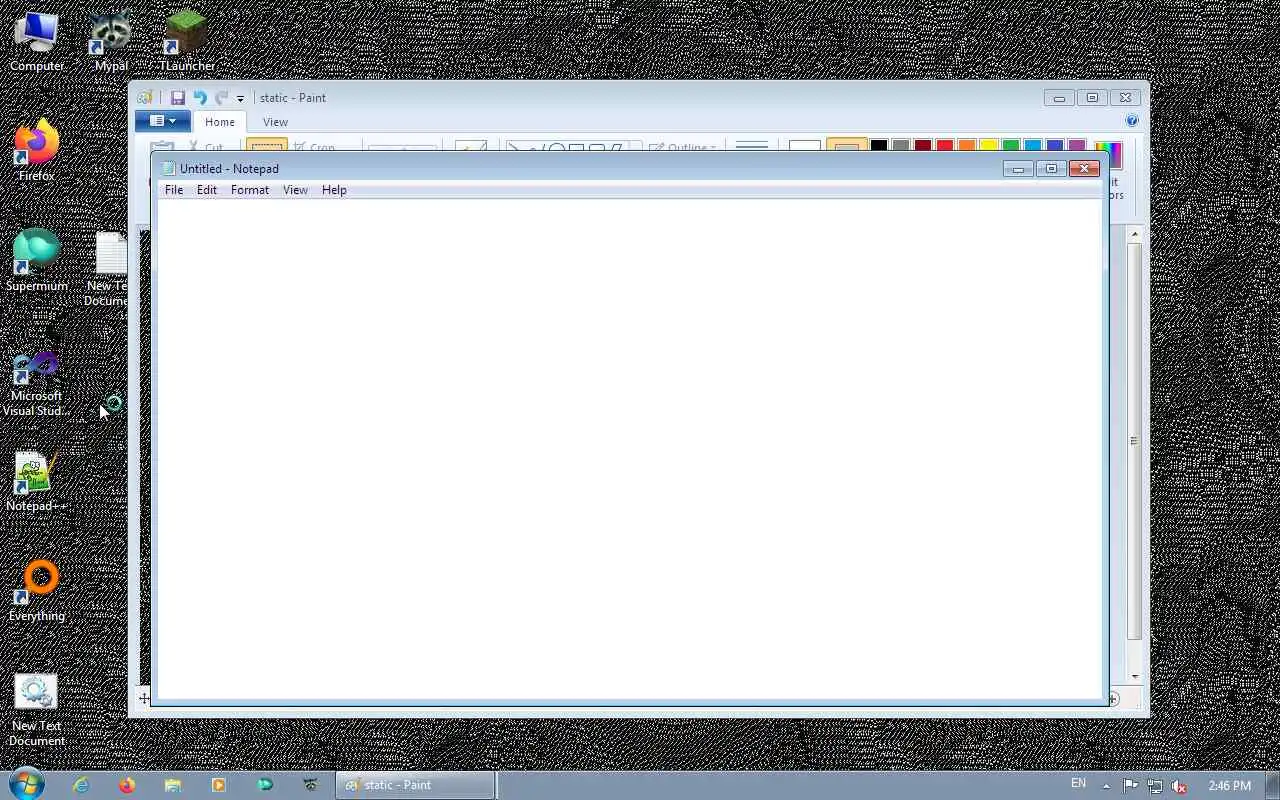Open the Help menu in Notepad
Screen dimensions: 1280x800
click(334, 190)
